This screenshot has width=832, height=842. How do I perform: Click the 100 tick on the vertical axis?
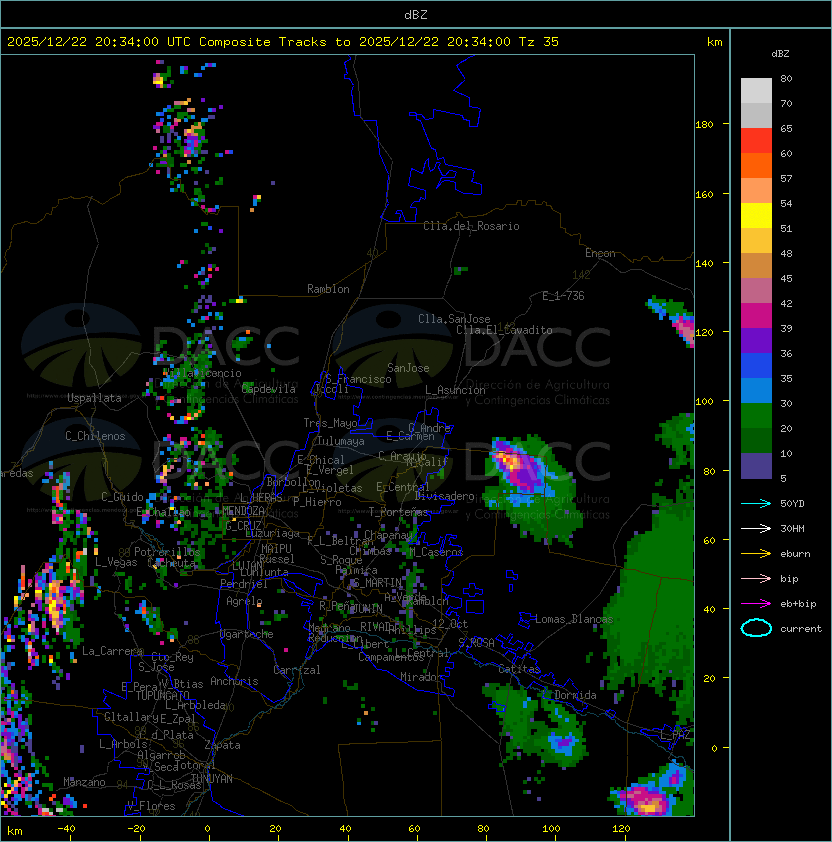coord(704,402)
